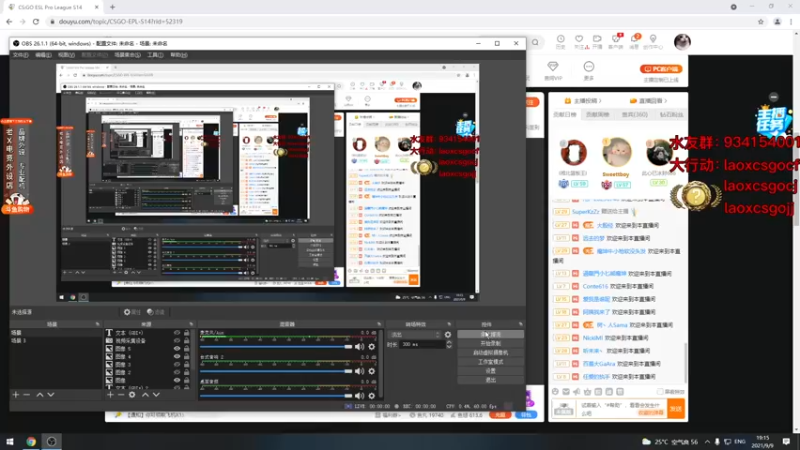Click the orange Send button in Douyu chat
Viewport: 800px width, 450px height.
click(x=676, y=409)
